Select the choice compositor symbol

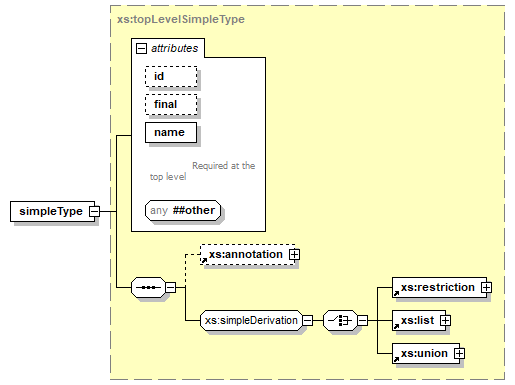pyautogui.click(x=340, y=321)
